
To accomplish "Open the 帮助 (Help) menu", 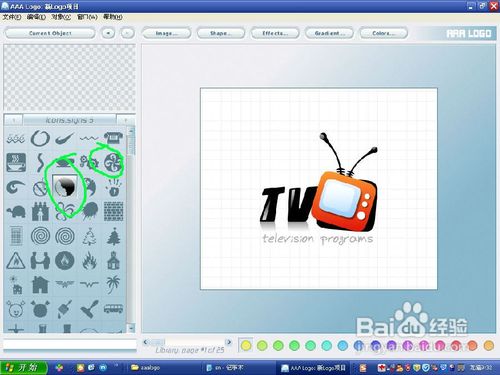I will point(113,17).
